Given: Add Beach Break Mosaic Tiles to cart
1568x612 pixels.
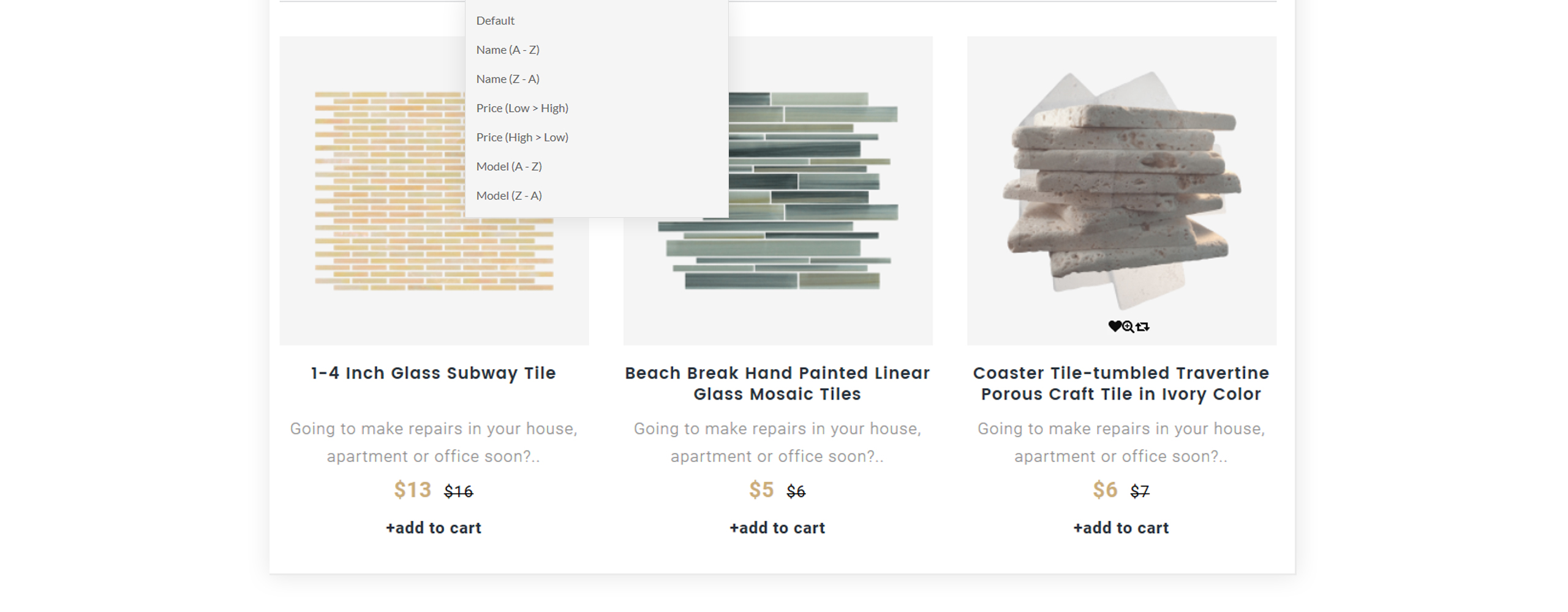Looking at the screenshot, I should pyautogui.click(x=777, y=528).
